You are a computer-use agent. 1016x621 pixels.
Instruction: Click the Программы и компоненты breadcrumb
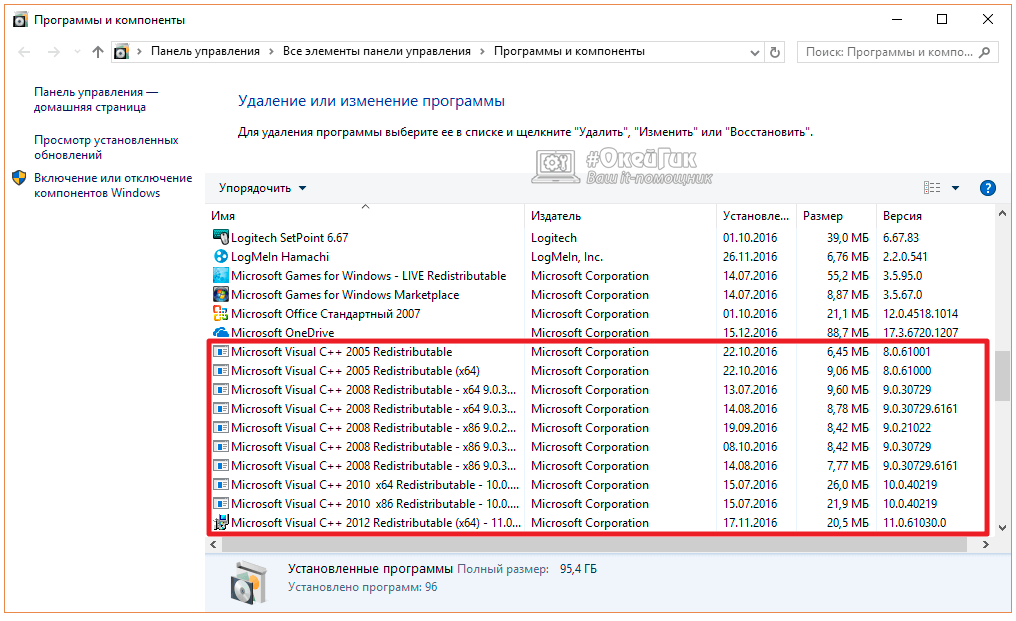click(569, 51)
